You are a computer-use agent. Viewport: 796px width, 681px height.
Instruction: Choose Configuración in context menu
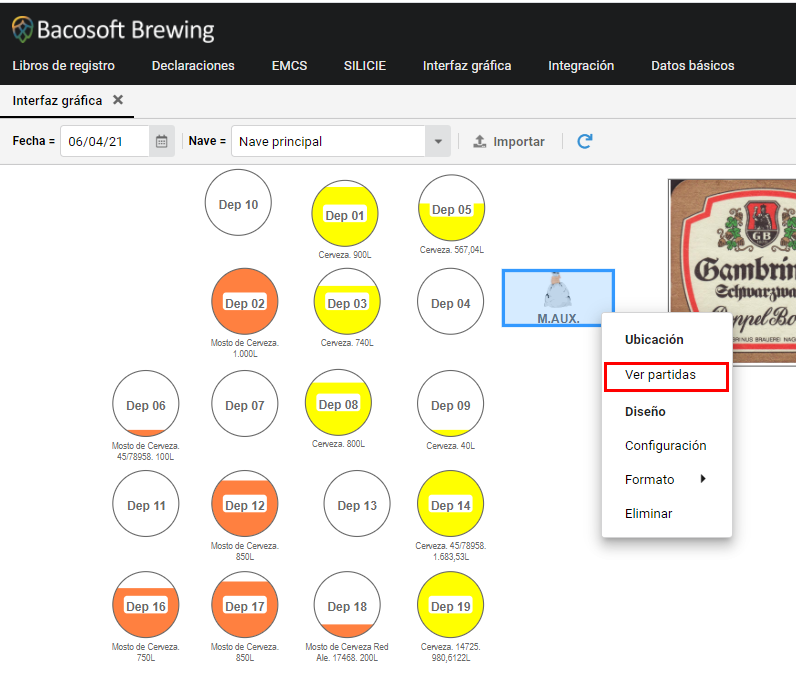coord(666,445)
